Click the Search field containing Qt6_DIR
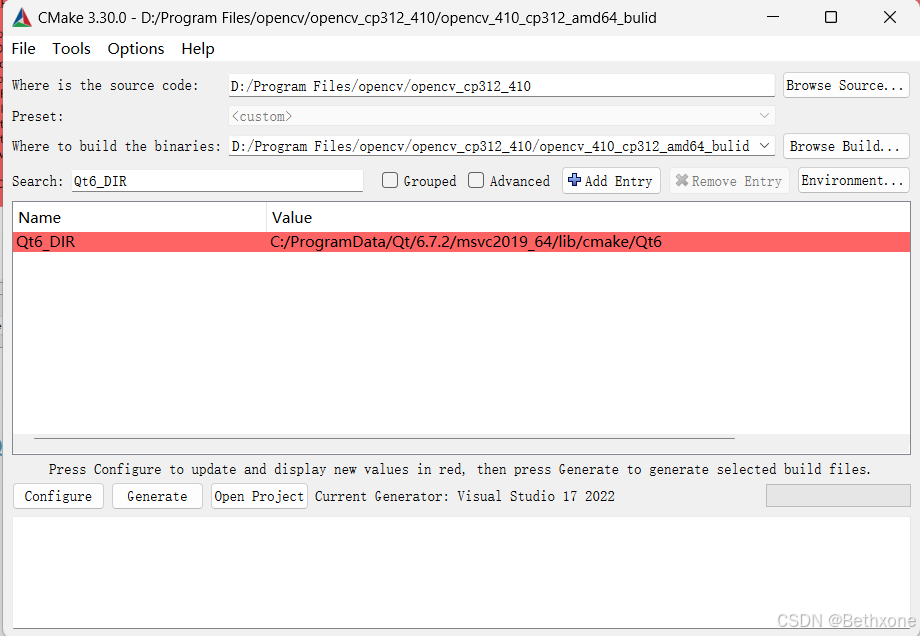The width and height of the screenshot is (920, 636). [217, 181]
